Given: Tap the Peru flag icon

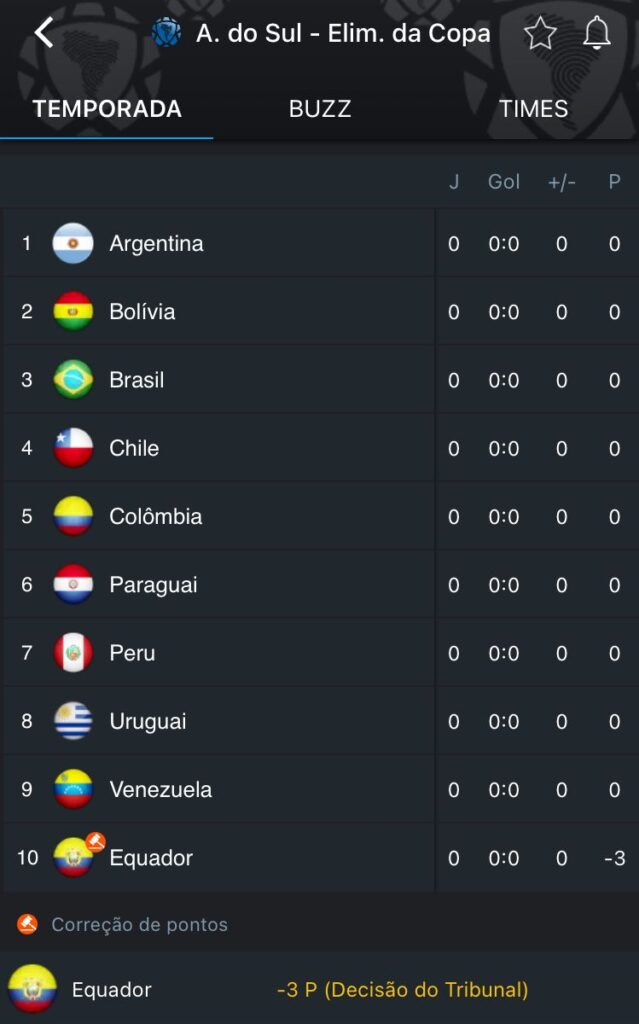Looking at the screenshot, I should 73,653.
